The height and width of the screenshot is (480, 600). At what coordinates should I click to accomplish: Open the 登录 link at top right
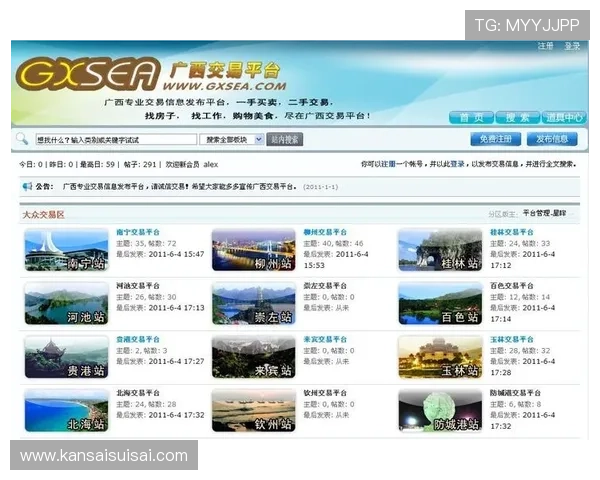572,46
